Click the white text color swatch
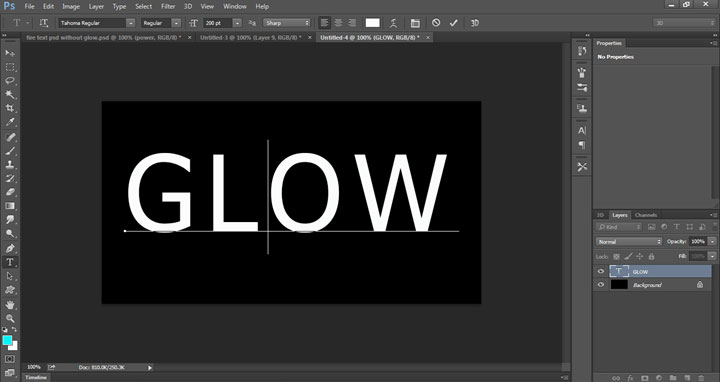Screen dimensions: 720x382 (372, 23)
